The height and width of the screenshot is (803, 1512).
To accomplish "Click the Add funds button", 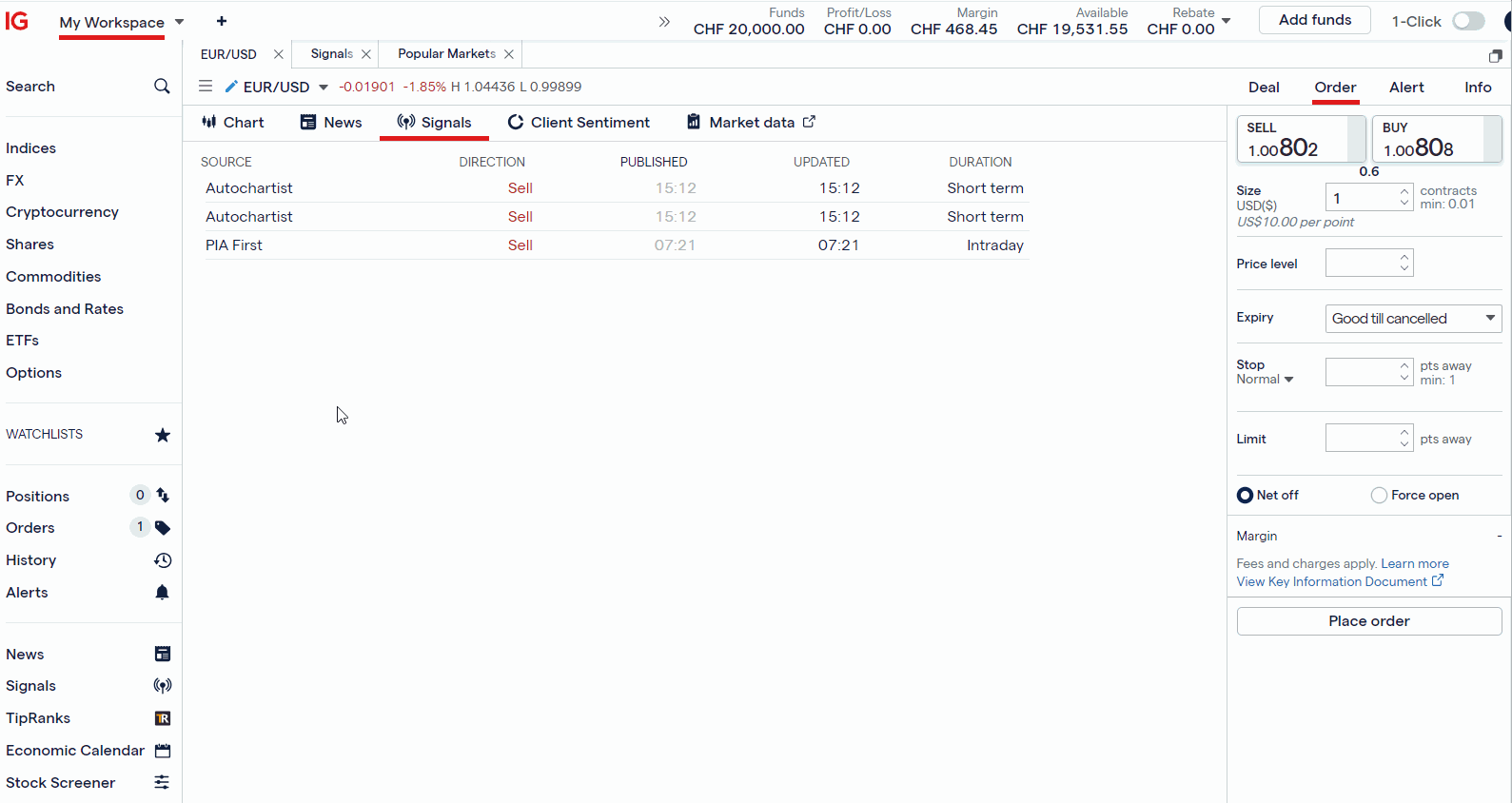I will [x=1315, y=20].
